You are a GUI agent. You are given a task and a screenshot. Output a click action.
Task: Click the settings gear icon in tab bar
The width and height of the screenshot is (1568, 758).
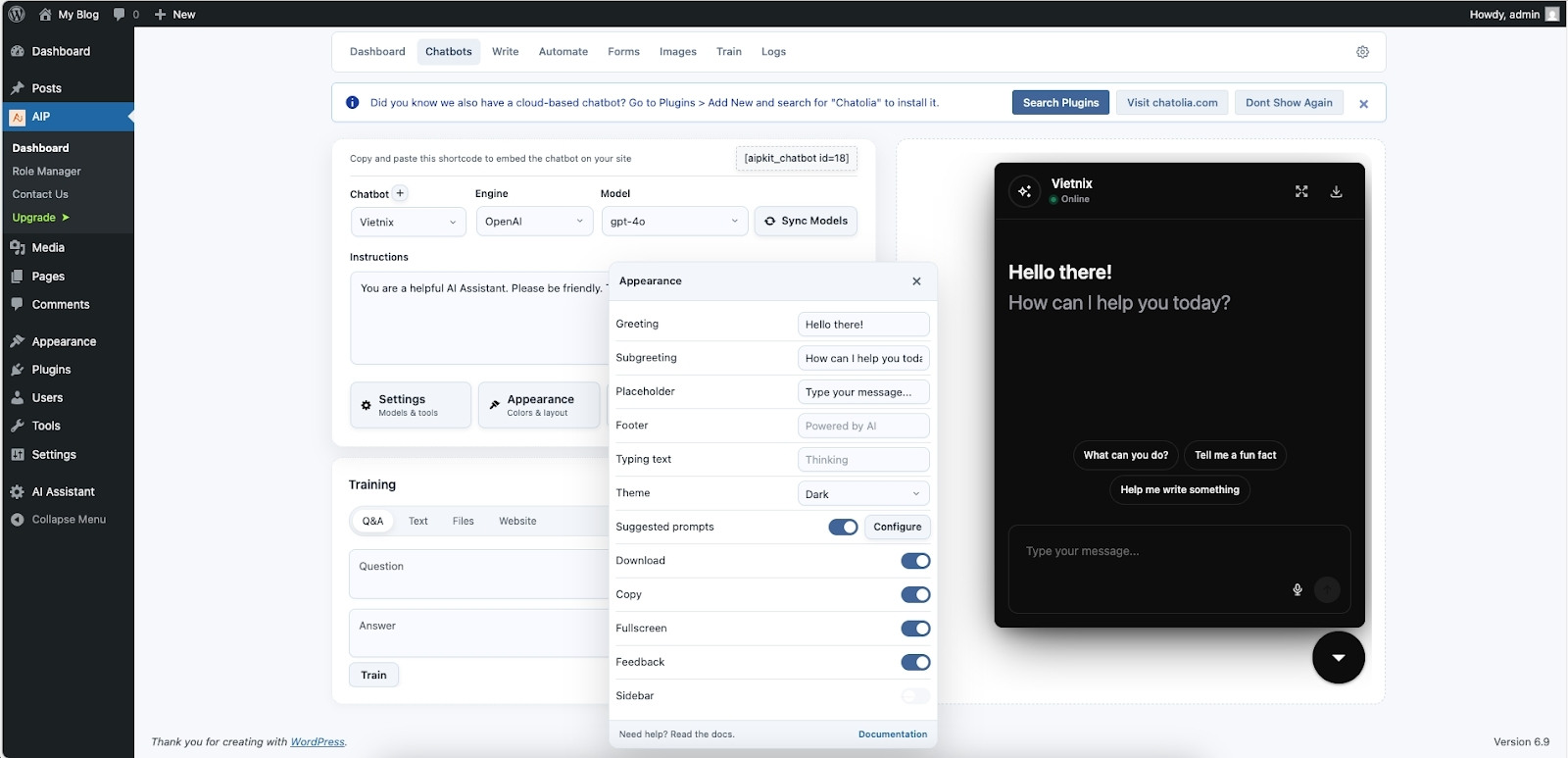pos(1362,52)
